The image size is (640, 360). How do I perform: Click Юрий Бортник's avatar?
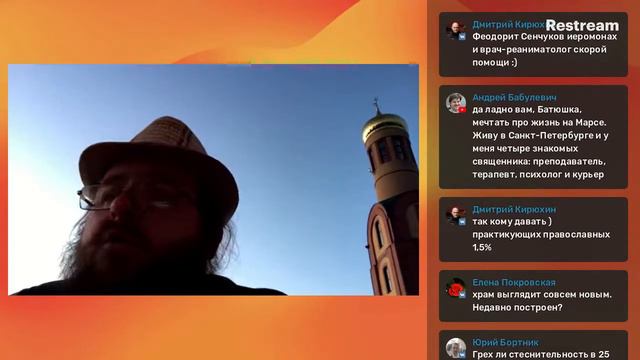tap(456, 348)
